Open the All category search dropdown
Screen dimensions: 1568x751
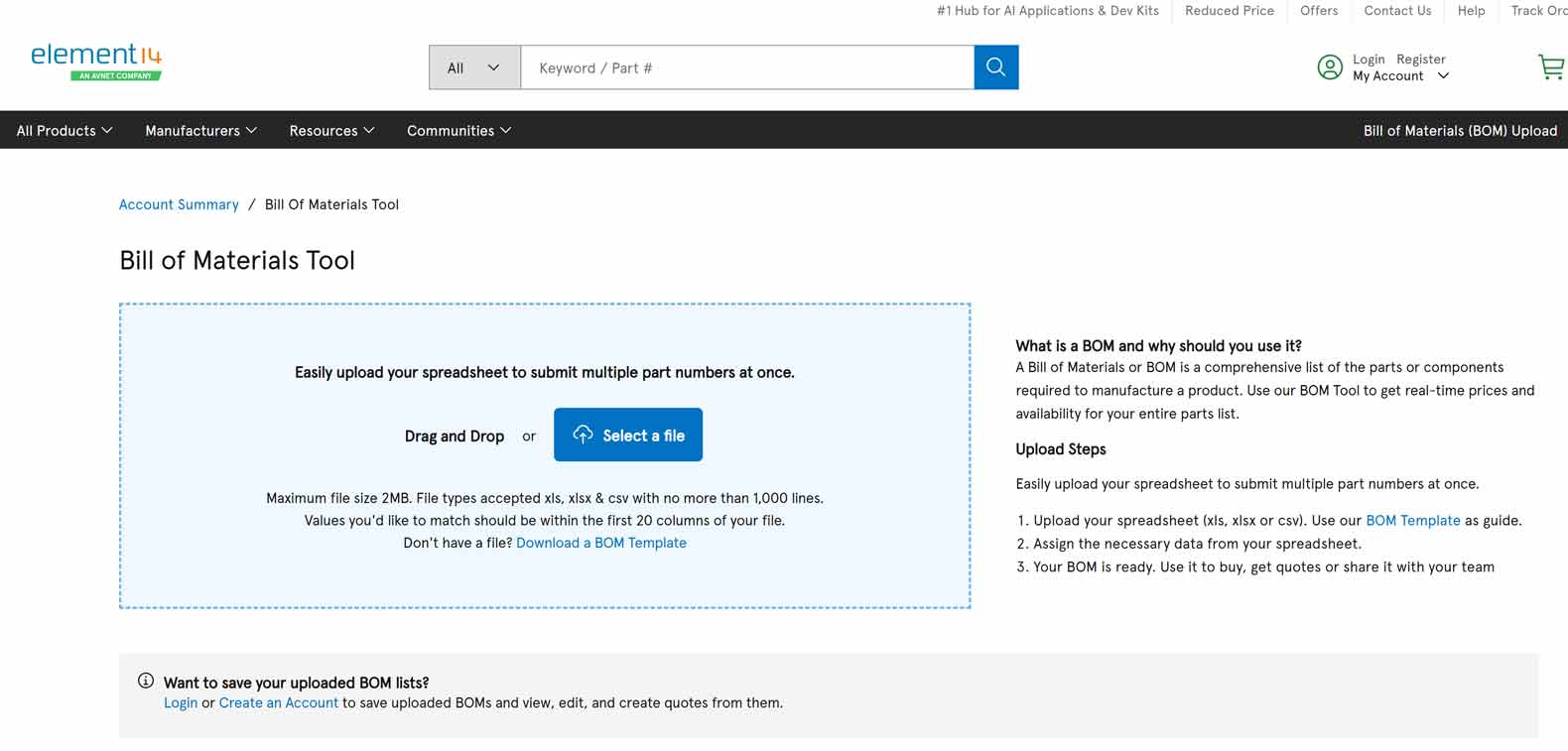point(474,67)
